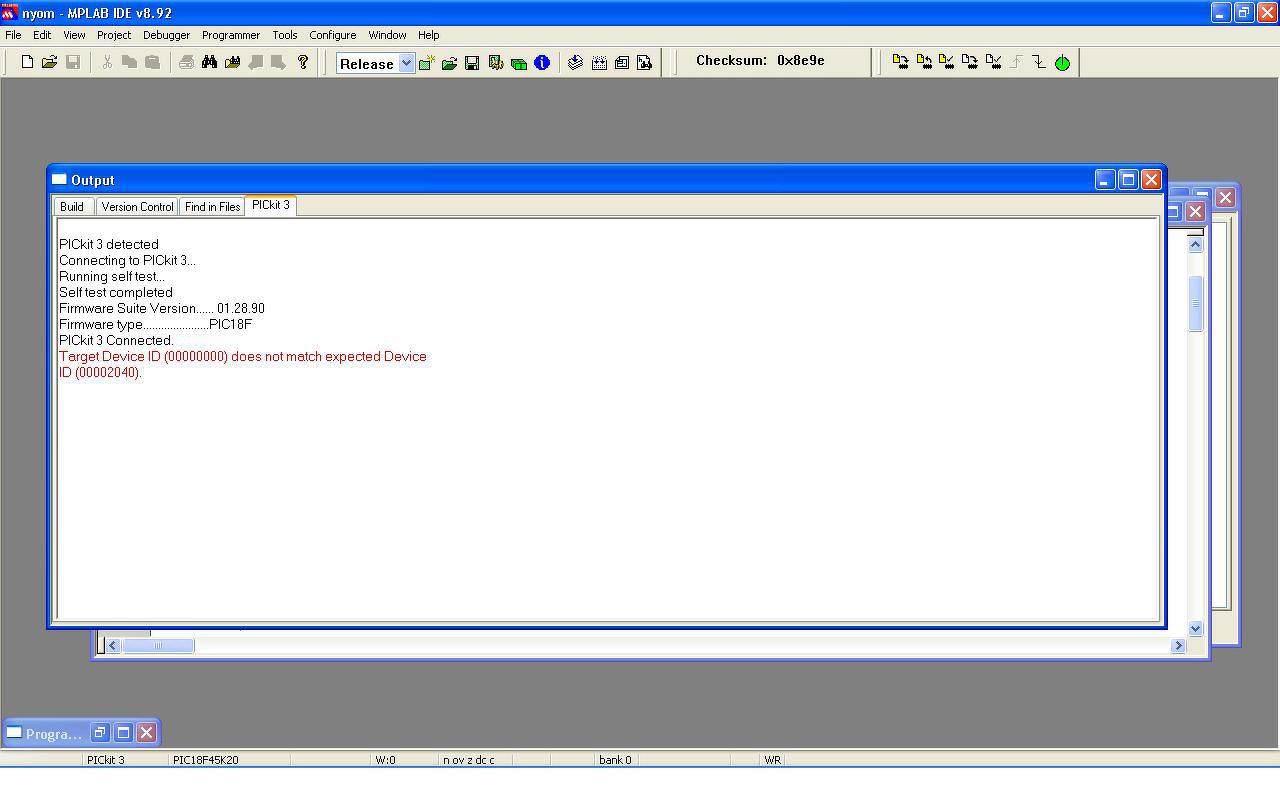
Task: Open the Release build configuration dropdown
Action: [406, 63]
